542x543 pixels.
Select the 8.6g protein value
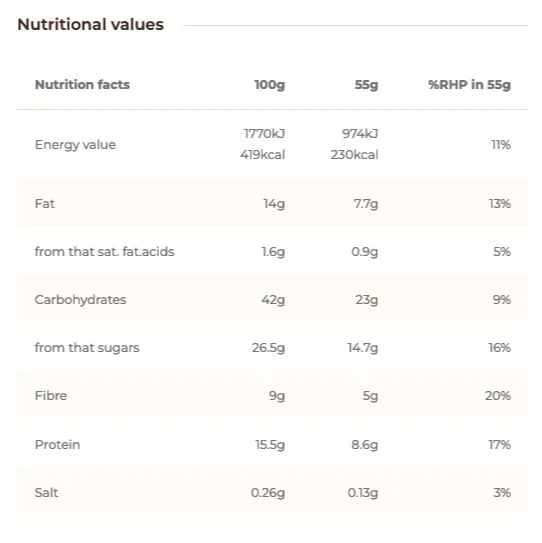pyautogui.click(x=365, y=445)
